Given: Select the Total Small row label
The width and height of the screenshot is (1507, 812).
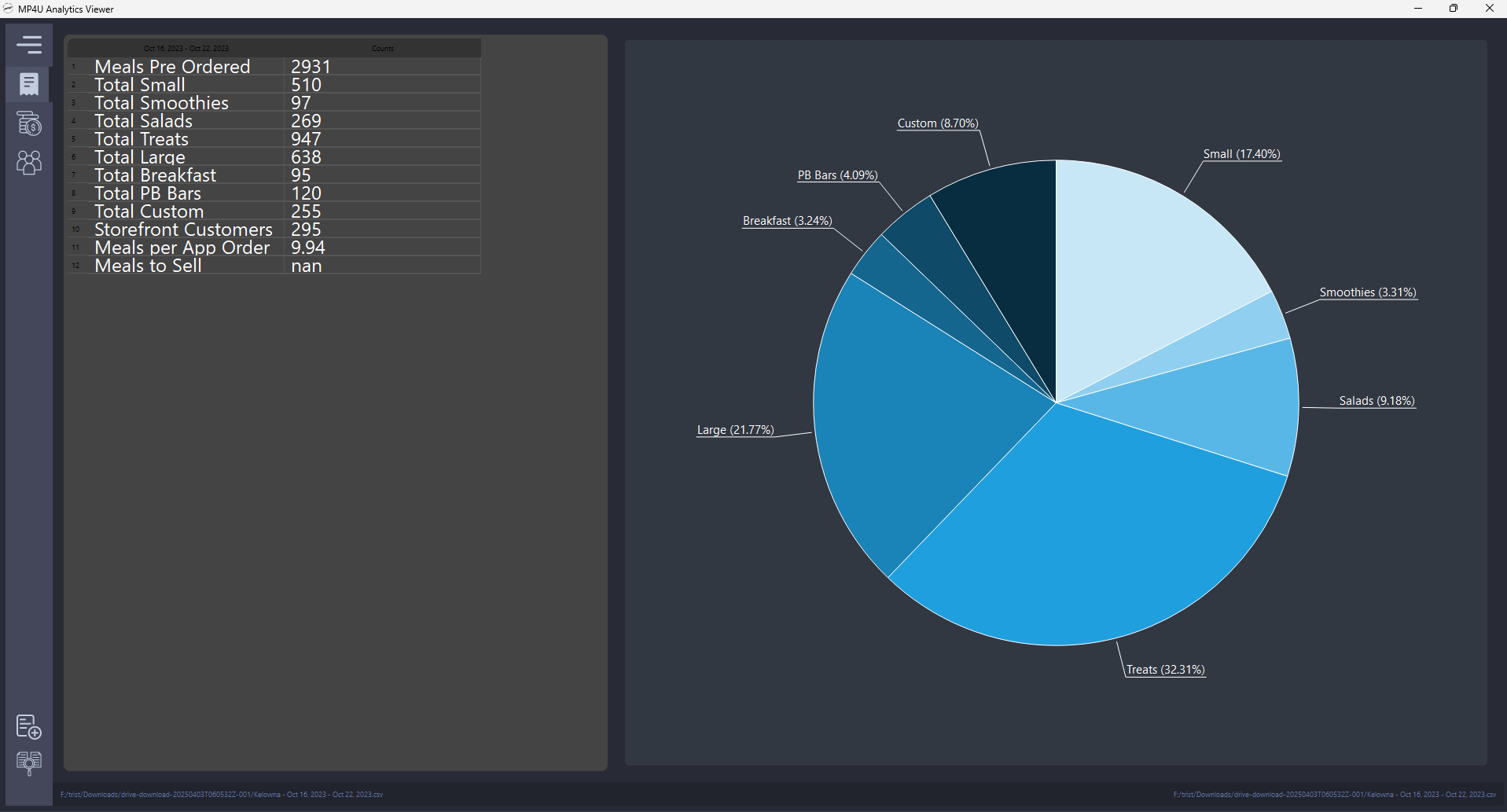Looking at the screenshot, I should 140,85.
